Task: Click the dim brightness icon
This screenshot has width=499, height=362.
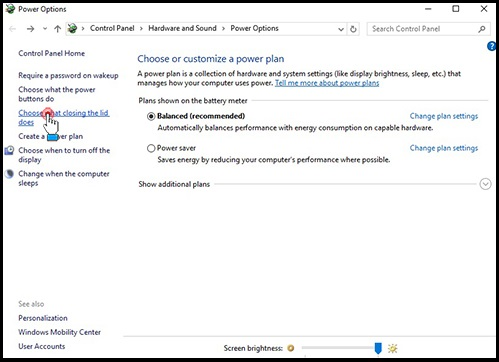Action: coord(291,348)
